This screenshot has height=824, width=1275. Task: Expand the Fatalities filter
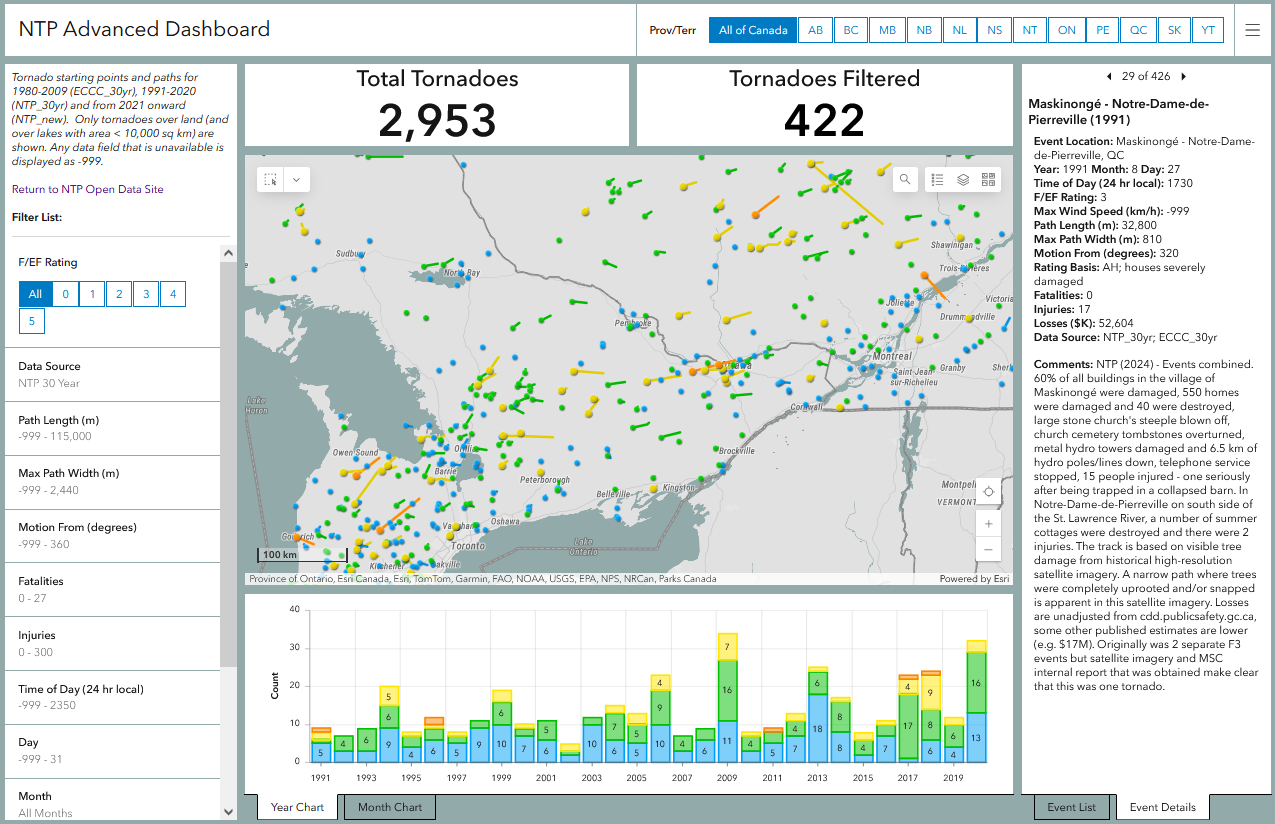click(x=113, y=590)
